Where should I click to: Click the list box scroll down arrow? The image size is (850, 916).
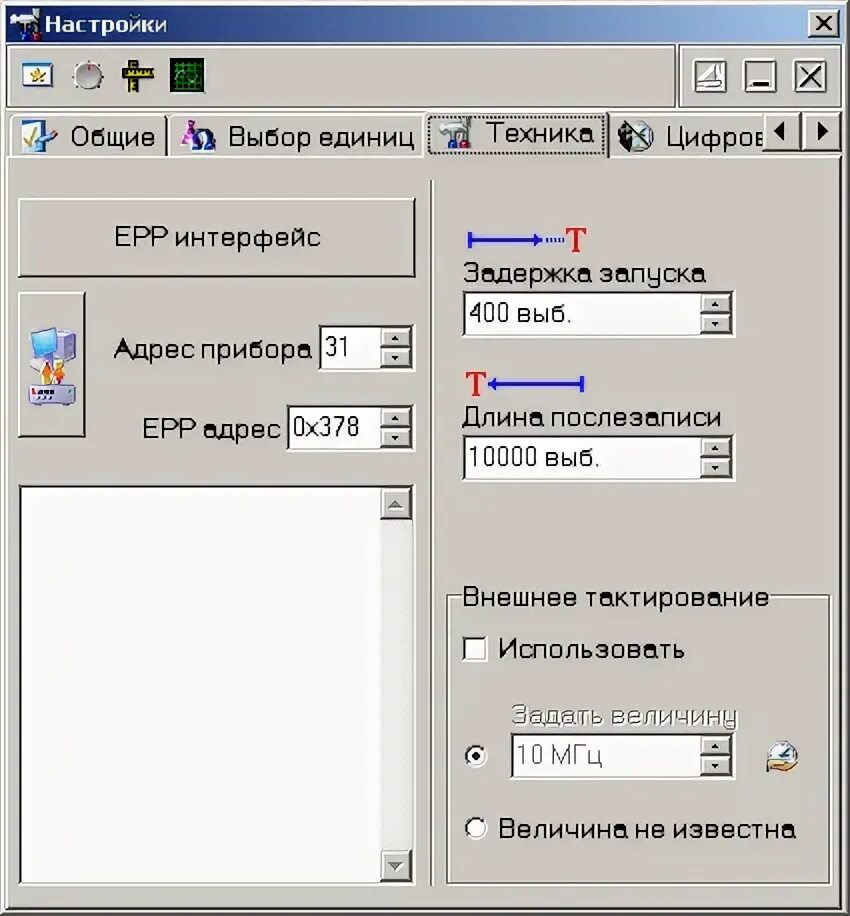[395, 866]
